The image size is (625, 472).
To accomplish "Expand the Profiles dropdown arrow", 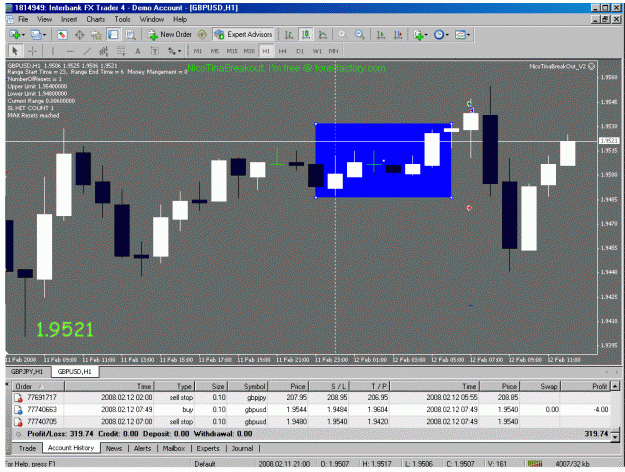I will [x=44, y=35].
